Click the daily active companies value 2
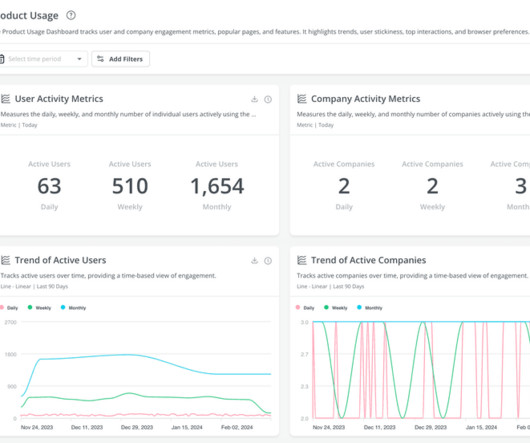Viewport: 530px width, 443px height. tap(344, 186)
